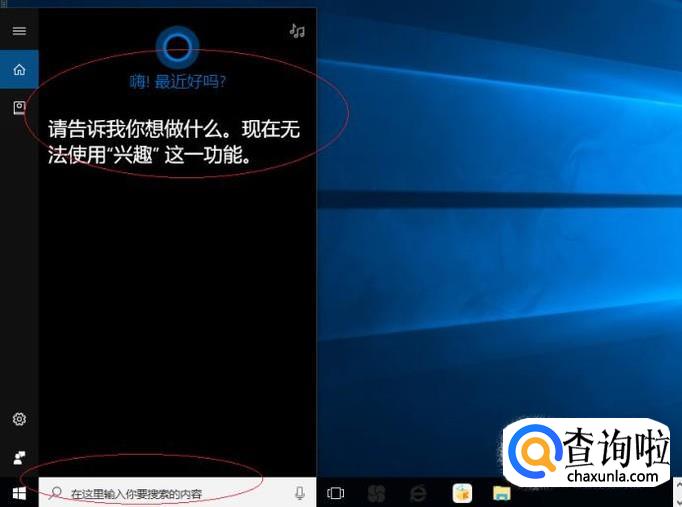Open Cortana settings gear
This screenshot has height=507, width=682.
click(19, 419)
